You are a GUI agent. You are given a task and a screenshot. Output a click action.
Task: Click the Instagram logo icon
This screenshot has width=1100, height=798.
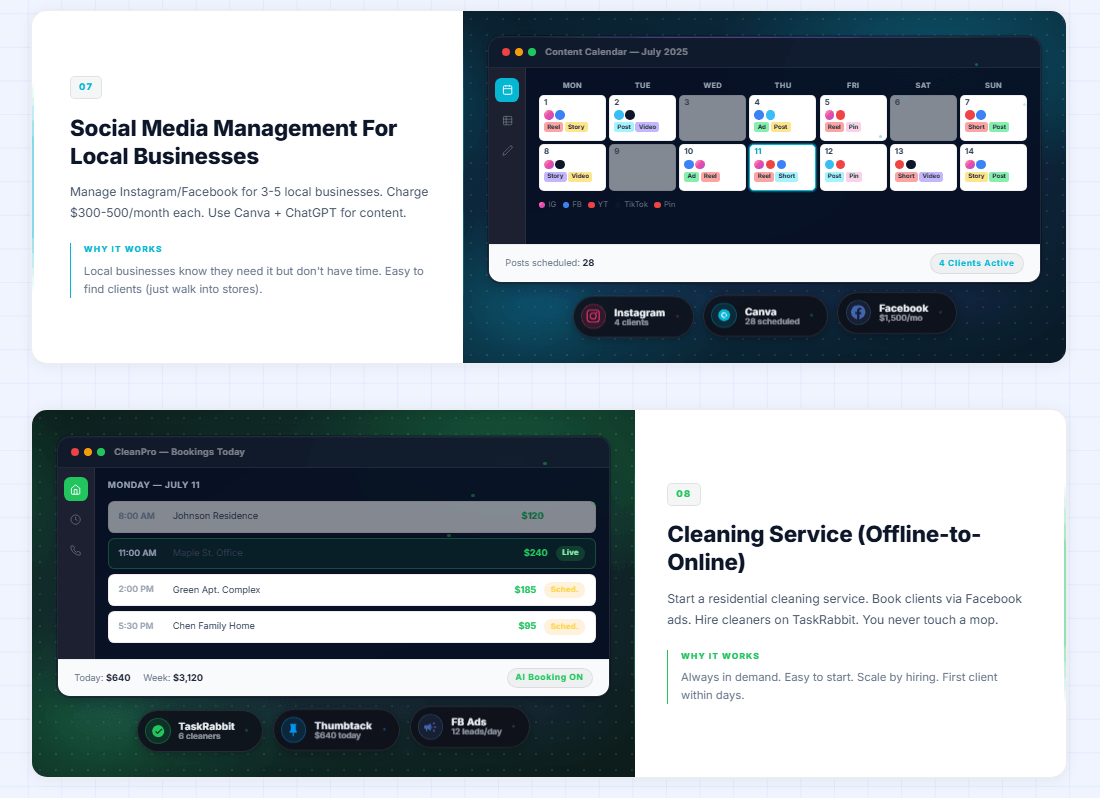(594, 316)
